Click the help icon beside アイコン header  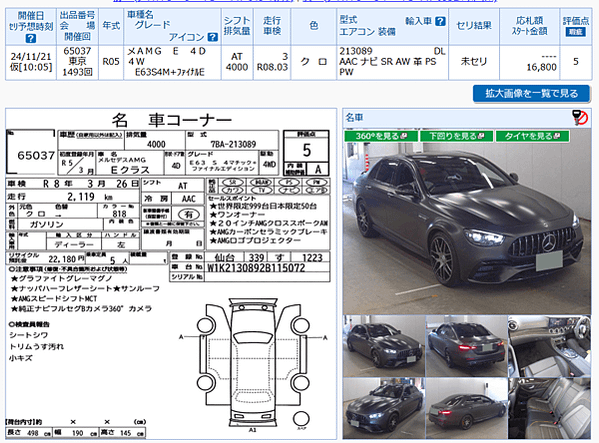(x=213, y=37)
